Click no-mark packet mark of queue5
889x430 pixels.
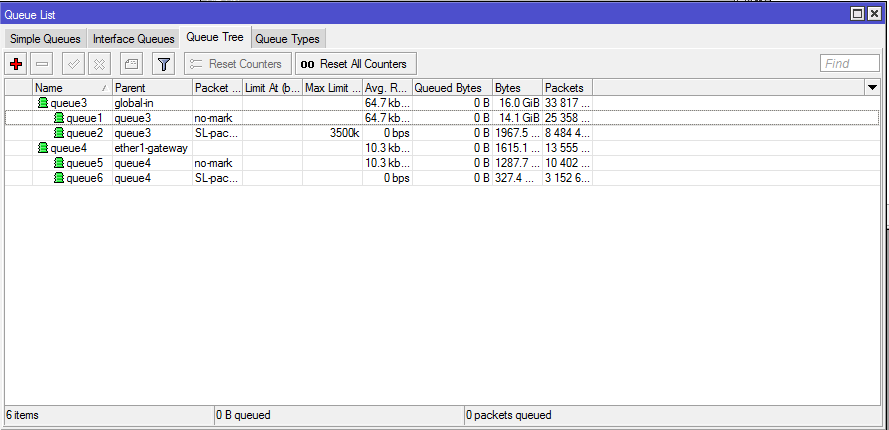214,163
